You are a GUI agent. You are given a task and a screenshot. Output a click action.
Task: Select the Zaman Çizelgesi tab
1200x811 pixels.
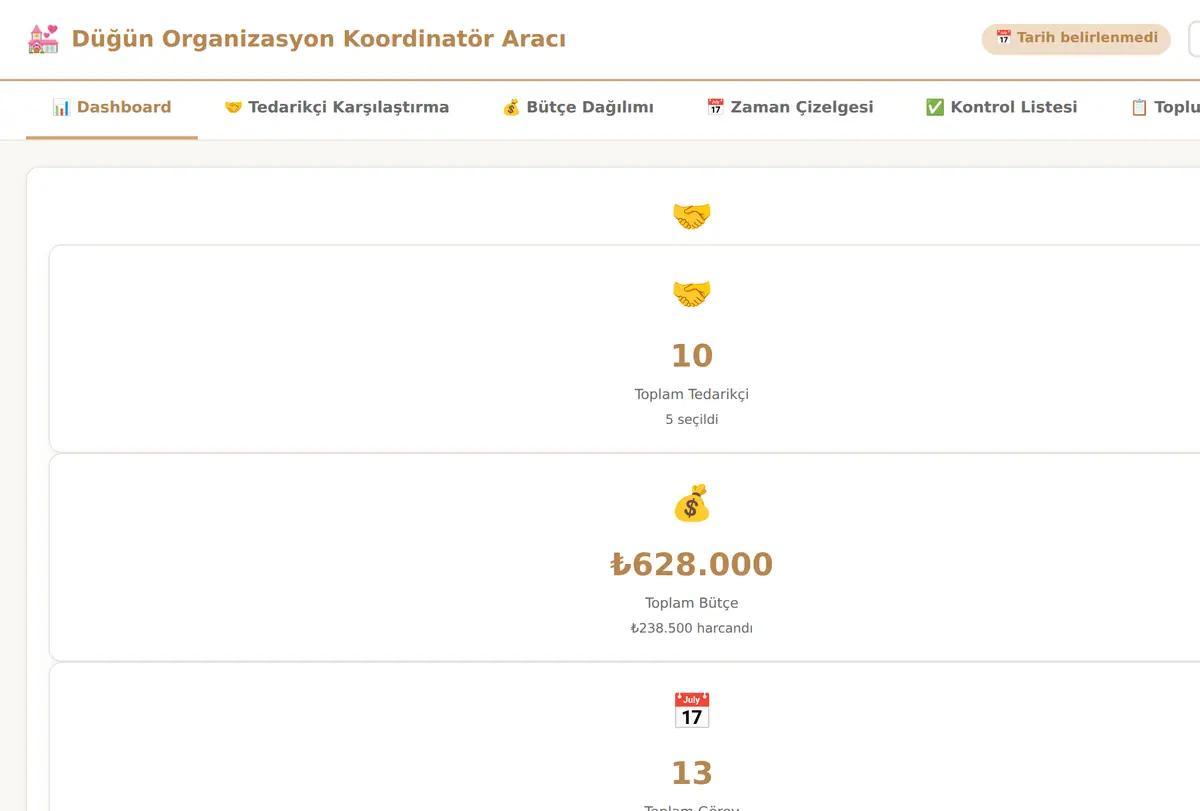790,107
